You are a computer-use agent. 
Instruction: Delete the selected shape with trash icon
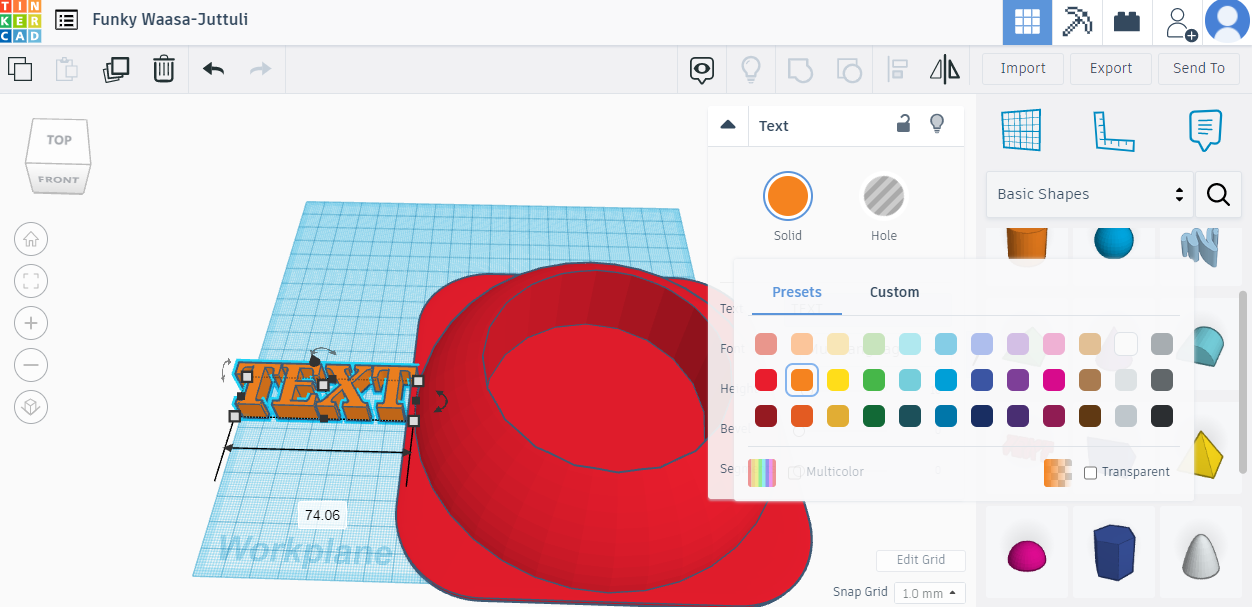164,69
